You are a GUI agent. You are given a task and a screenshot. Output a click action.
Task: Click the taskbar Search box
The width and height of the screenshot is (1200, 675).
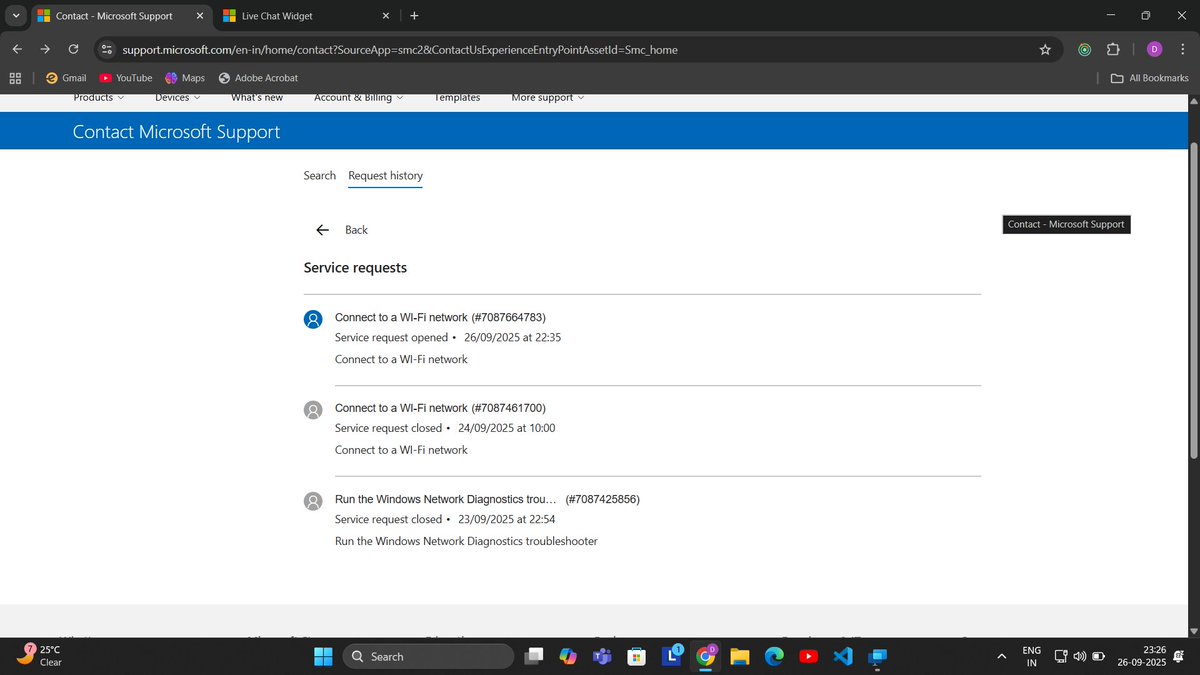[x=428, y=656]
